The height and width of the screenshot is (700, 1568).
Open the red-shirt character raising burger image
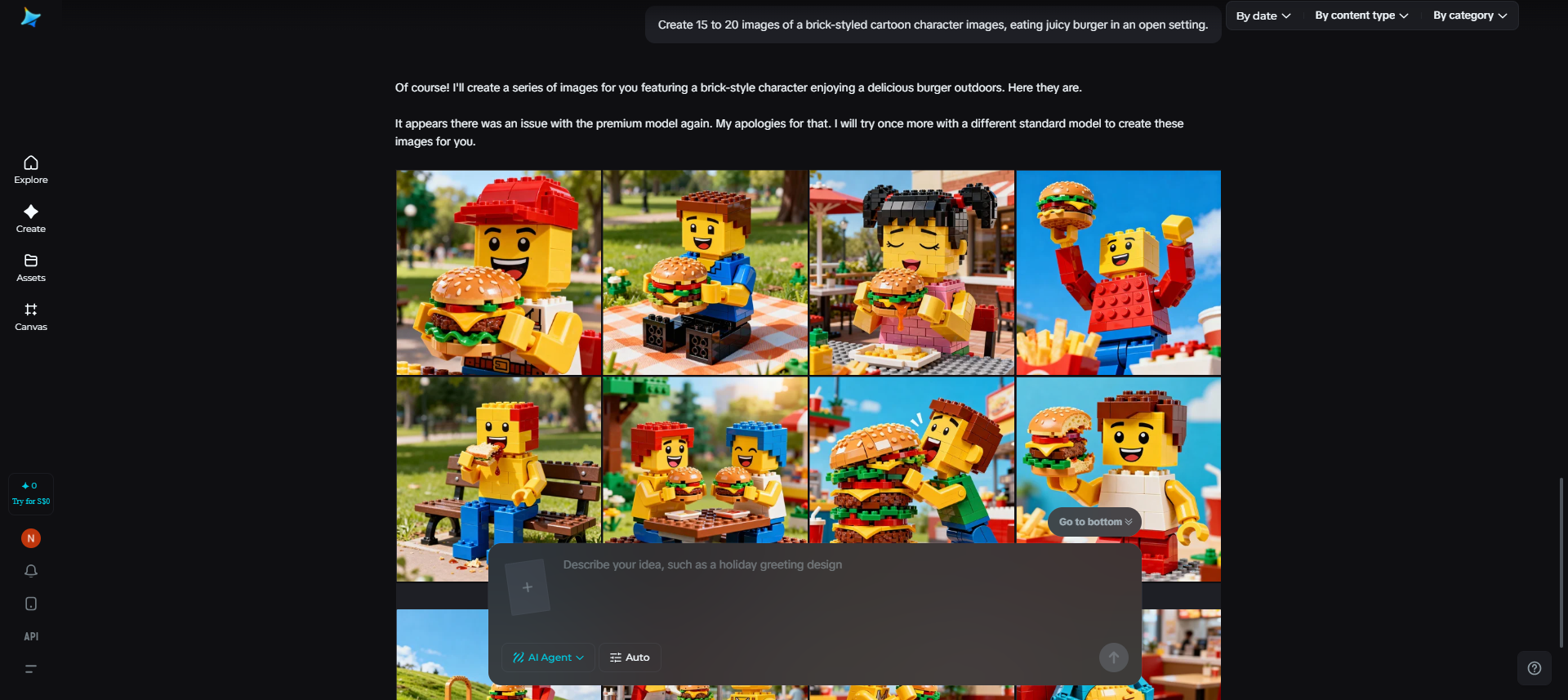pyautogui.click(x=1119, y=273)
